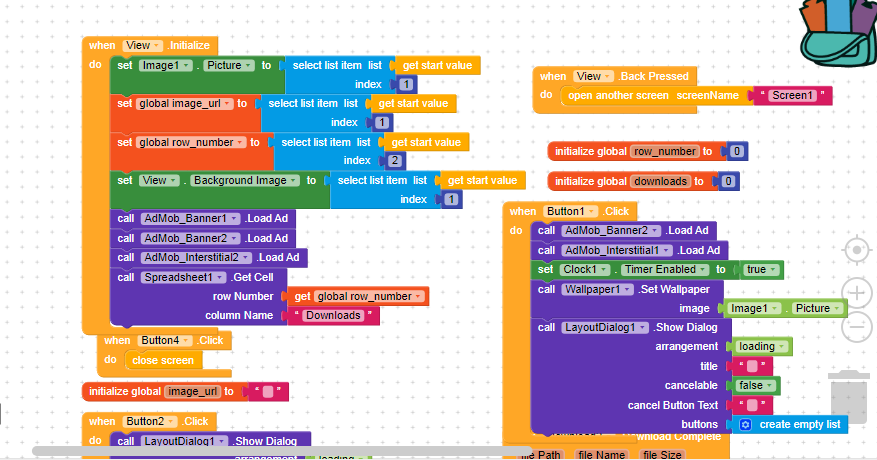Open Wallpaper1 component dropdown
Image resolution: width=877 pixels, height=460 pixels.
point(597,289)
